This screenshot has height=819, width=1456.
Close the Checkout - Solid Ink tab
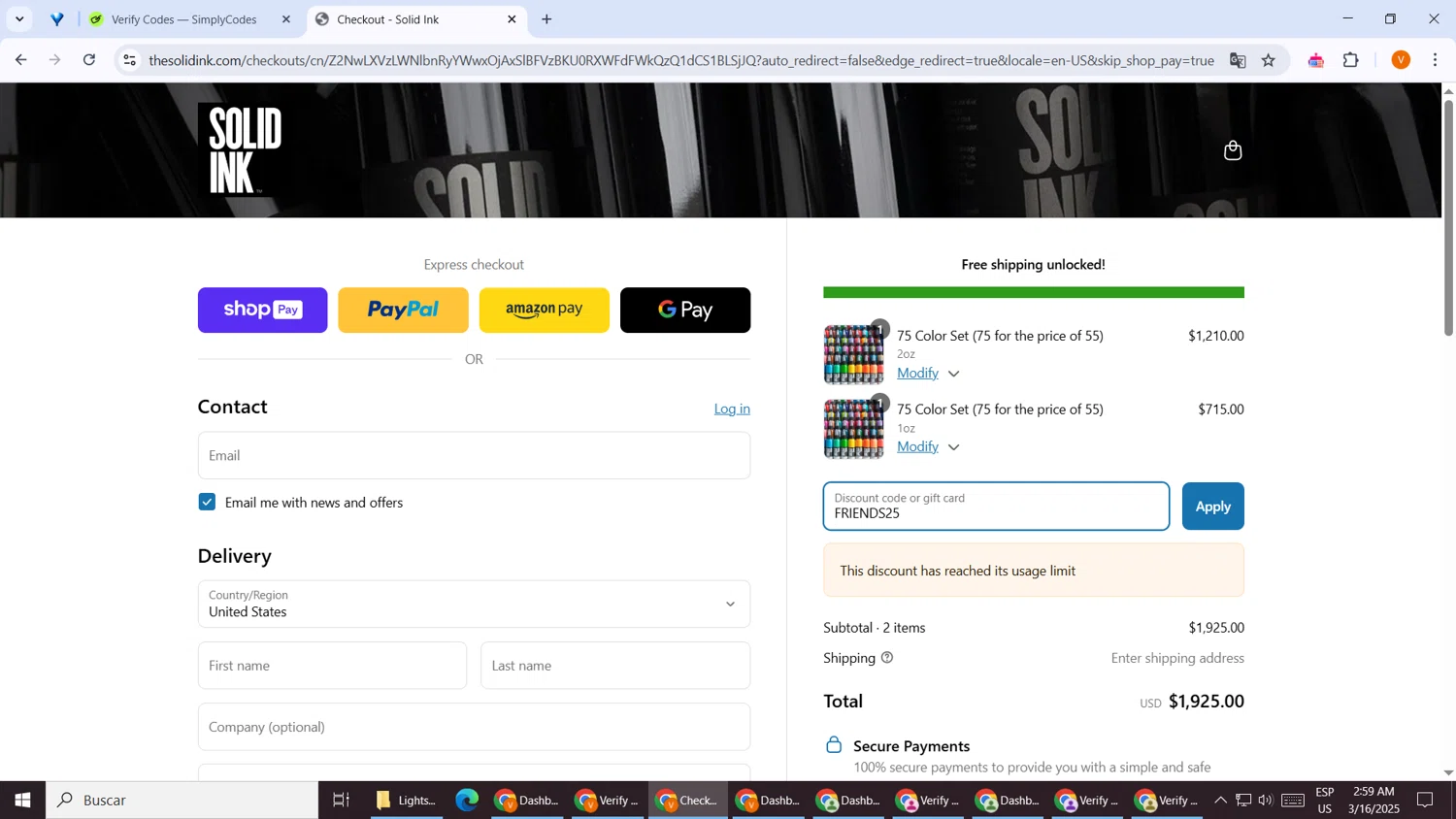[x=512, y=19]
